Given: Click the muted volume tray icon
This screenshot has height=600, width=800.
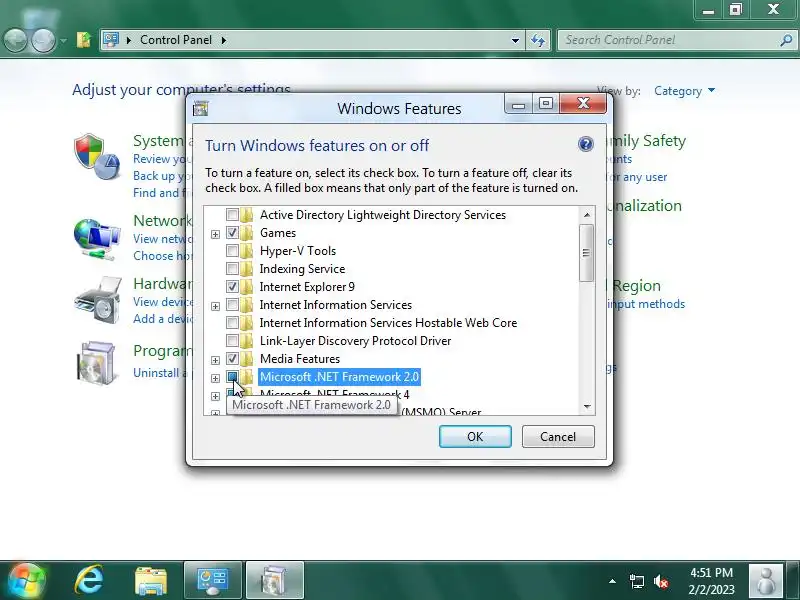Looking at the screenshot, I should [661, 581].
